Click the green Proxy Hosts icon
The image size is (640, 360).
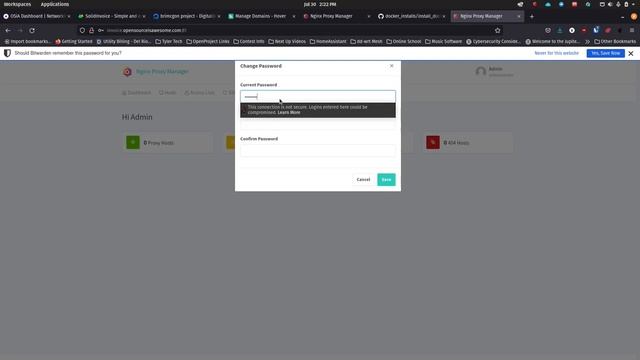coord(133,142)
